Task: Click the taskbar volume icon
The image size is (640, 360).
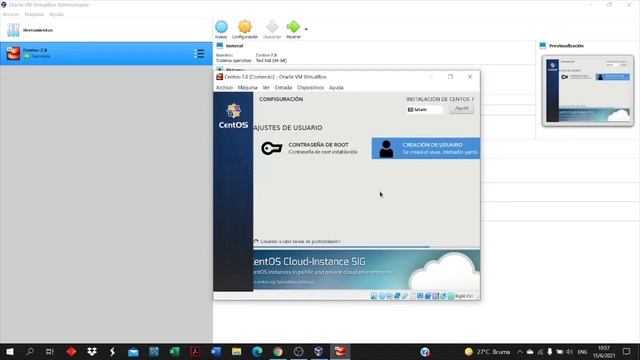Action: coord(570,351)
